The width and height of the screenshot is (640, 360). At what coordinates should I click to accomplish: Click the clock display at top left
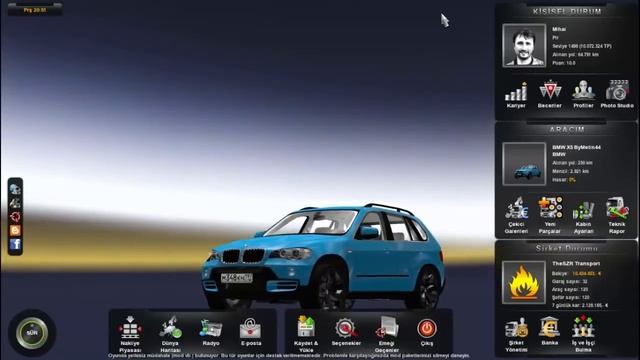(35, 10)
